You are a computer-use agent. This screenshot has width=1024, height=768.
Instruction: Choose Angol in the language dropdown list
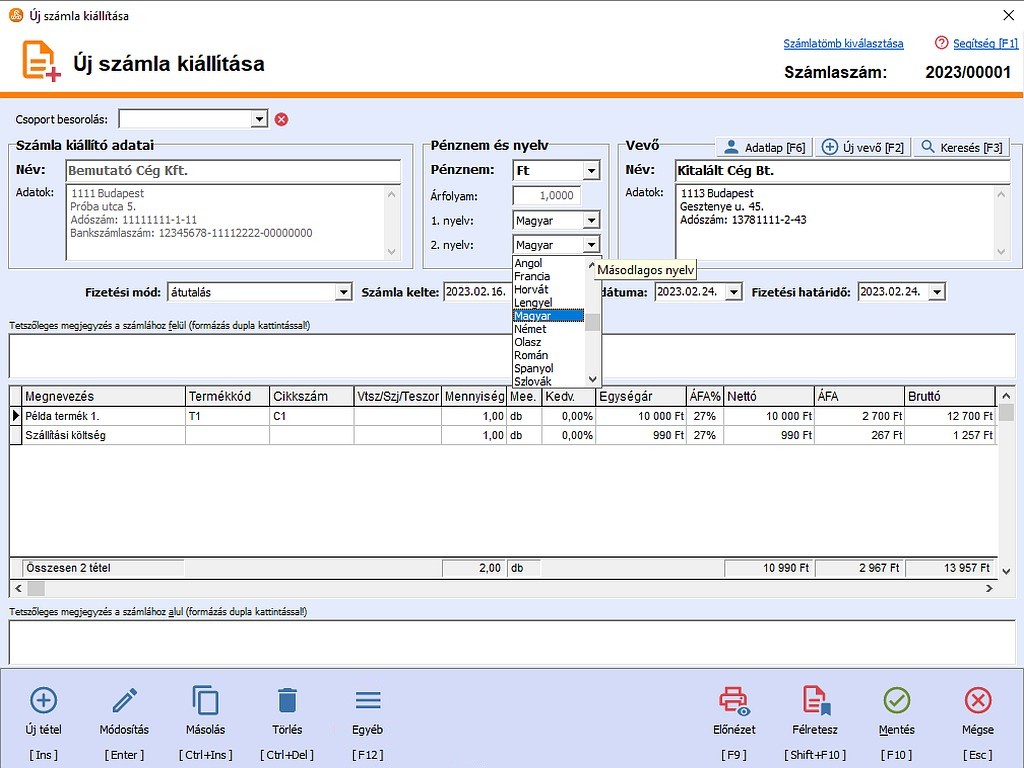(x=528, y=264)
